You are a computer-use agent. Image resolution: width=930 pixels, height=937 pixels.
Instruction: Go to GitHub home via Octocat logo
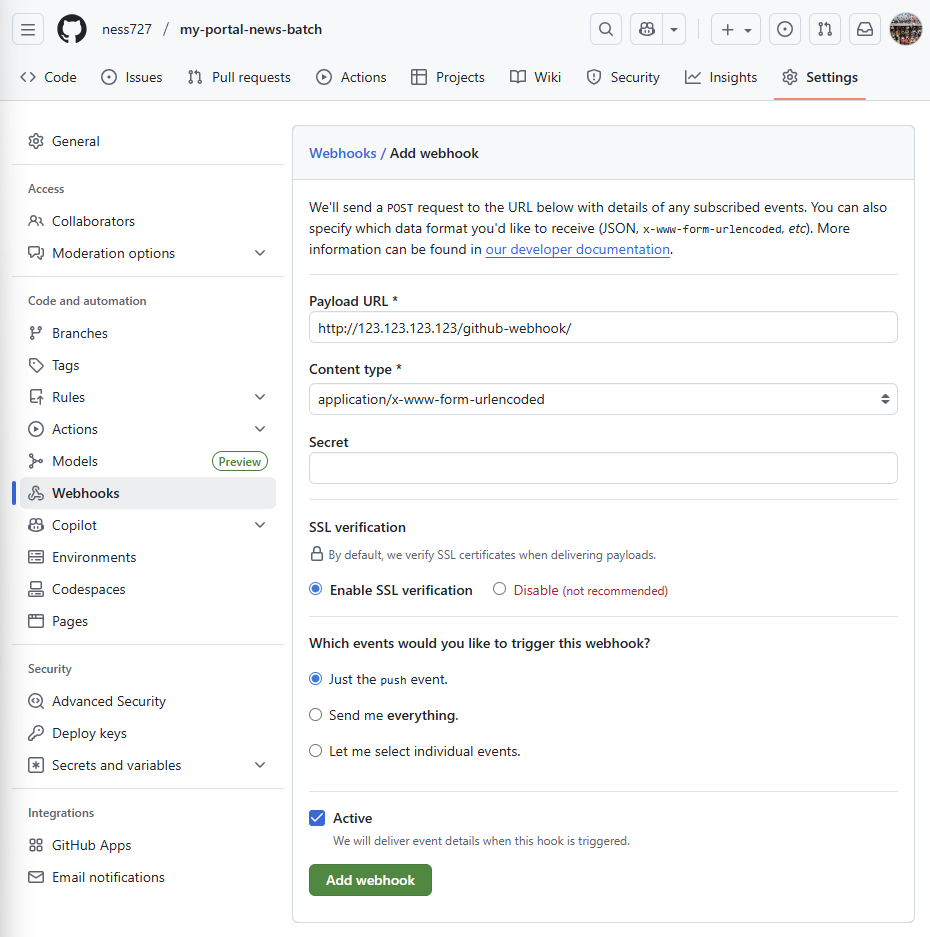72,29
